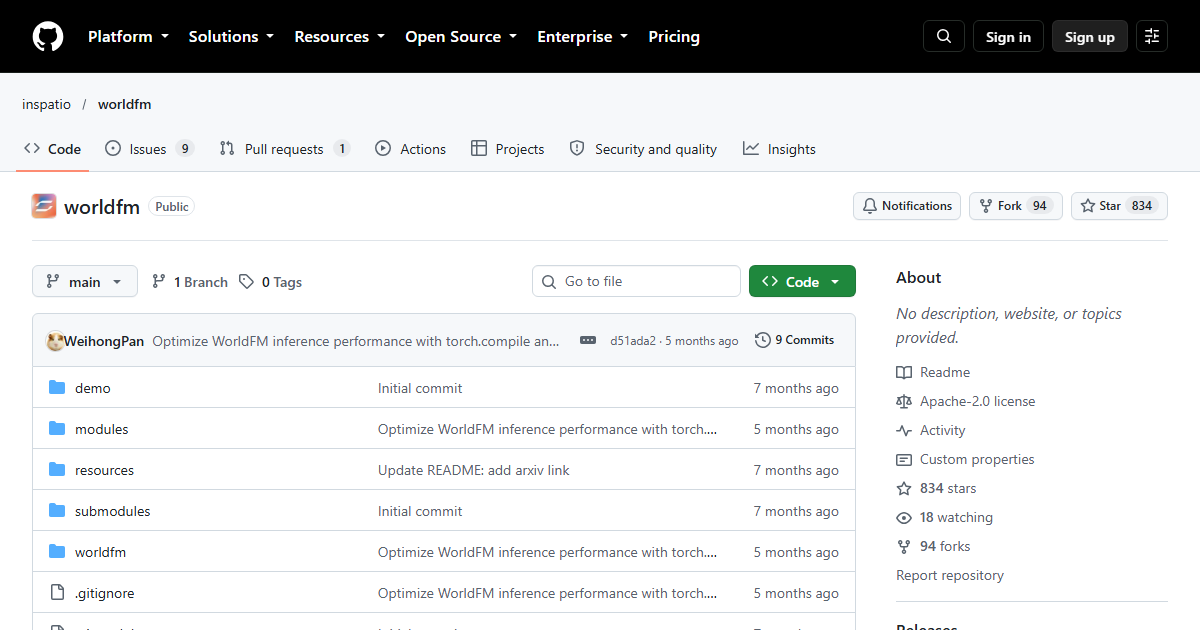Open the demo folder

tap(93, 388)
